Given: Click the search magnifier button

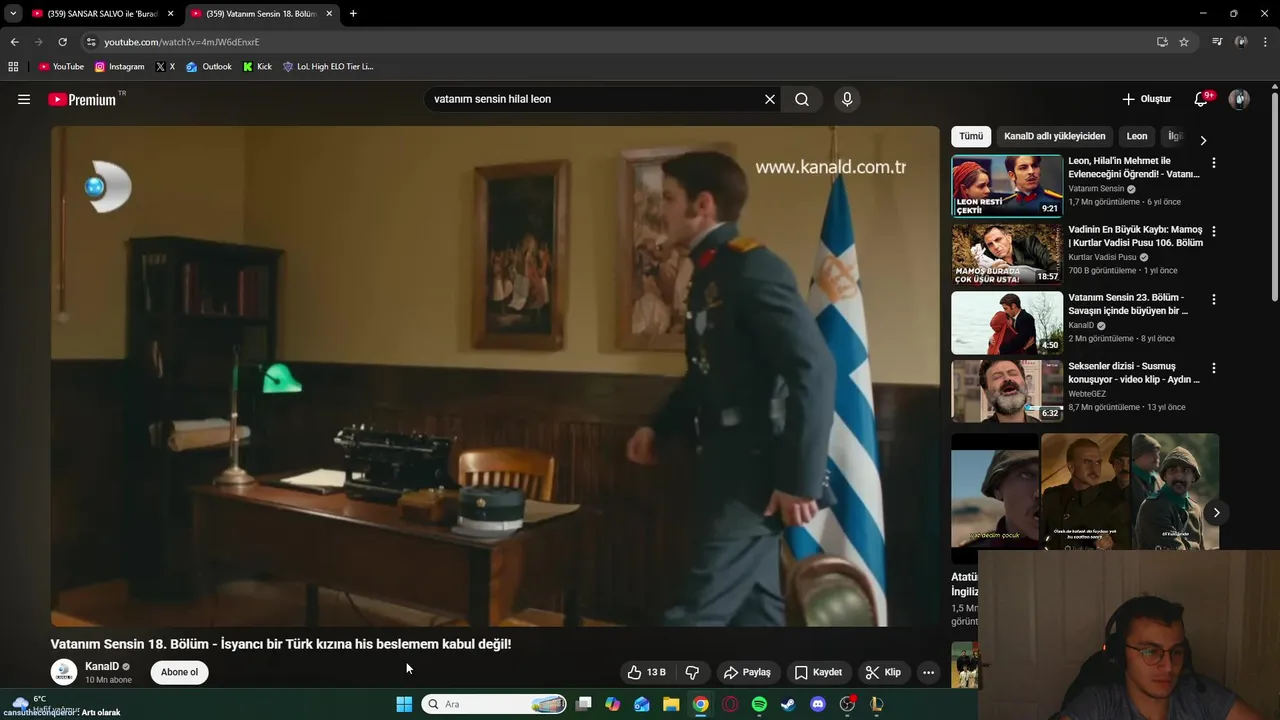Looking at the screenshot, I should [x=802, y=99].
